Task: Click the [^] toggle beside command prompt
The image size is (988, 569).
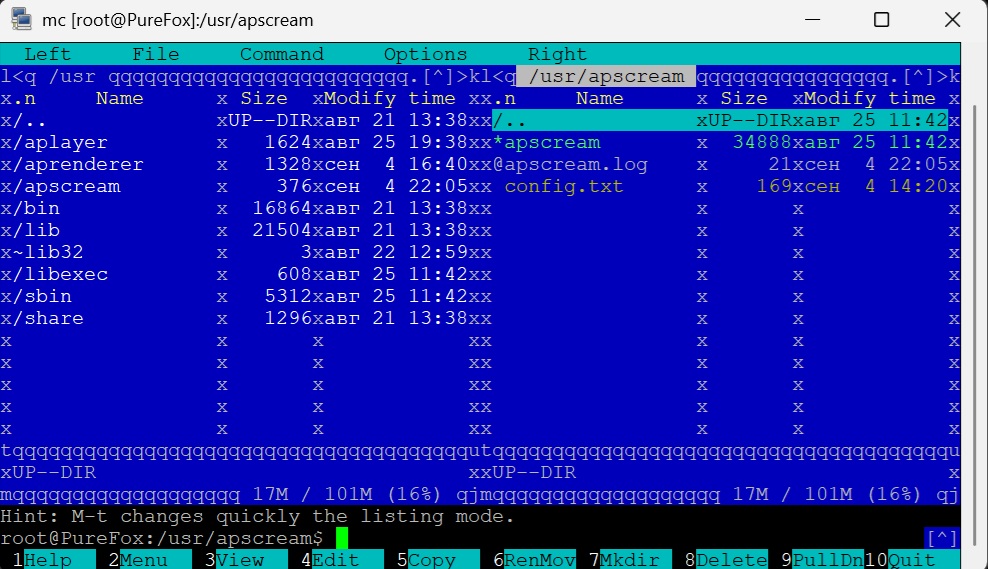Action: tap(942, 538)
